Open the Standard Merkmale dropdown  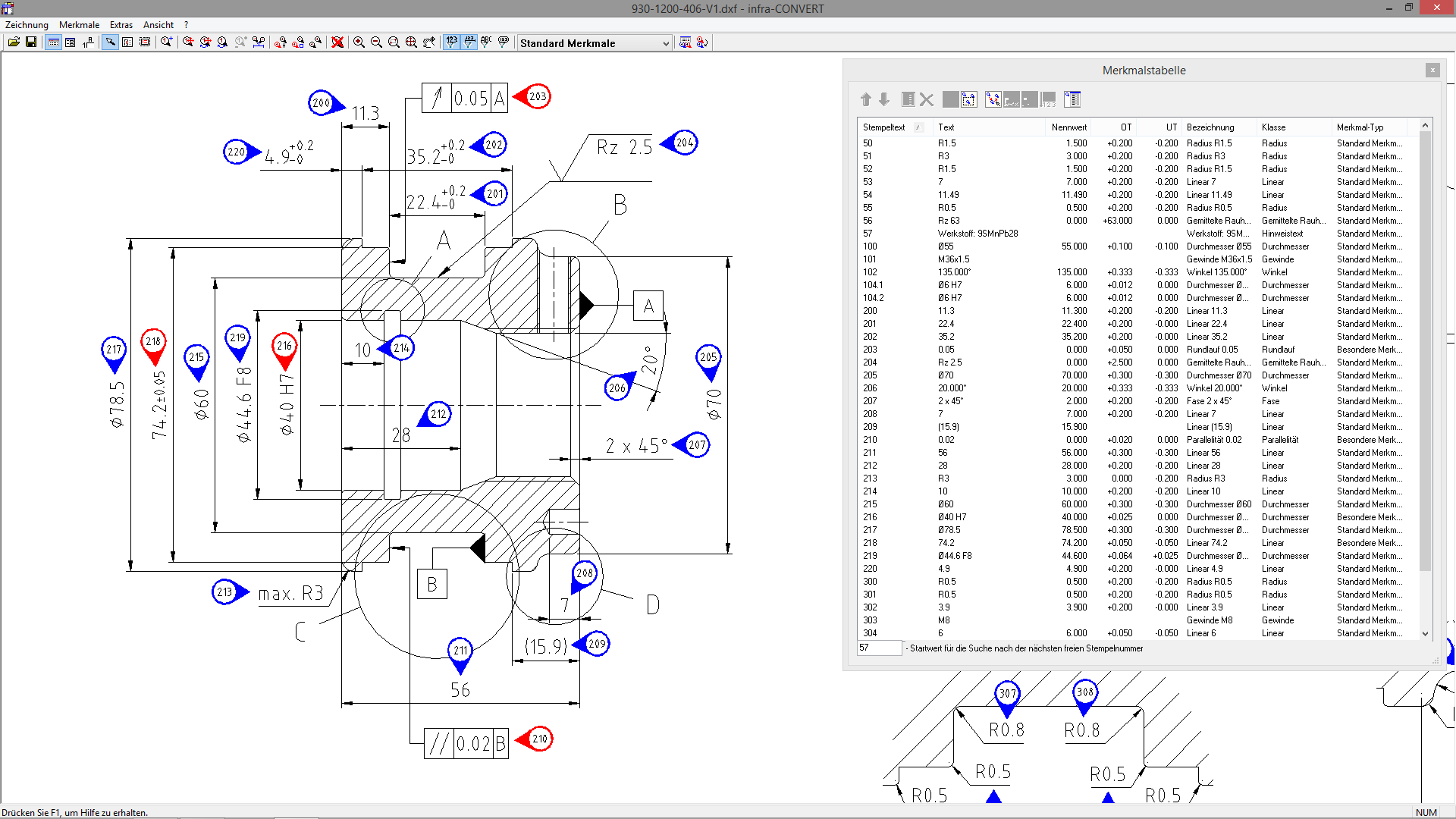click(666, 43)
